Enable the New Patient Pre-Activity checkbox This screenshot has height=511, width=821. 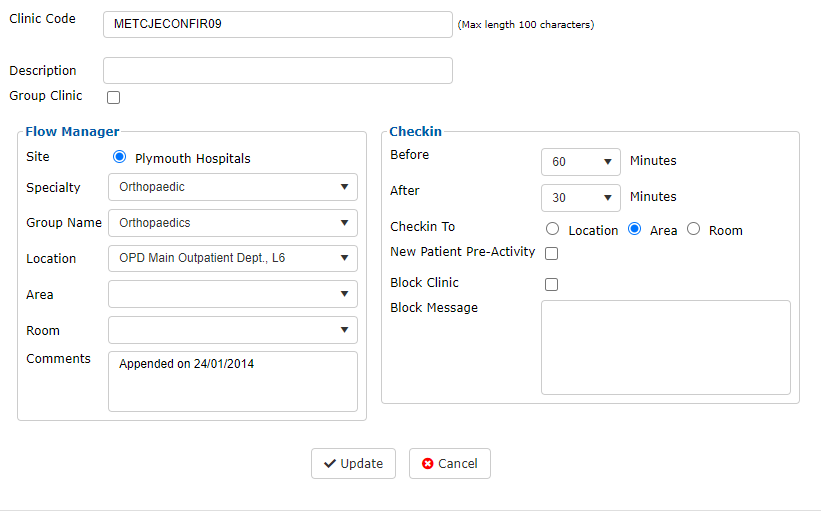coord(551,253)
